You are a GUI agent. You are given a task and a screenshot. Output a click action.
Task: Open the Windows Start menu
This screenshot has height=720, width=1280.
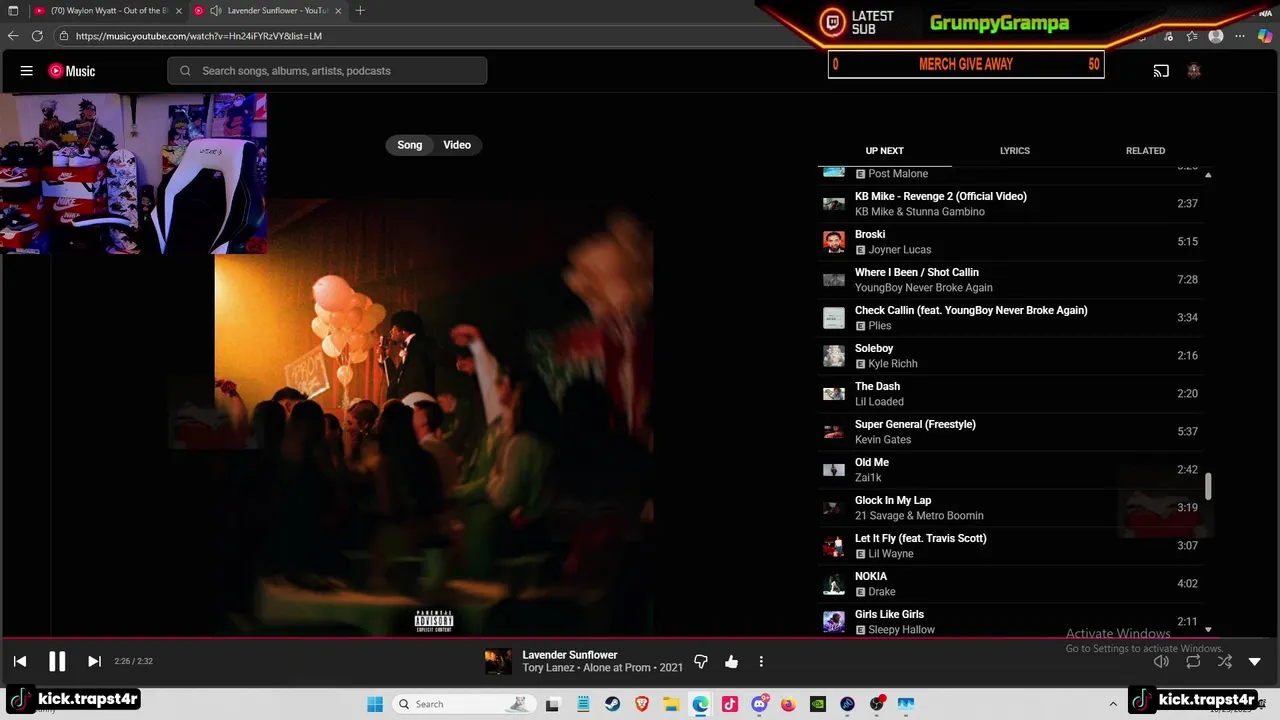click(375, 704)
